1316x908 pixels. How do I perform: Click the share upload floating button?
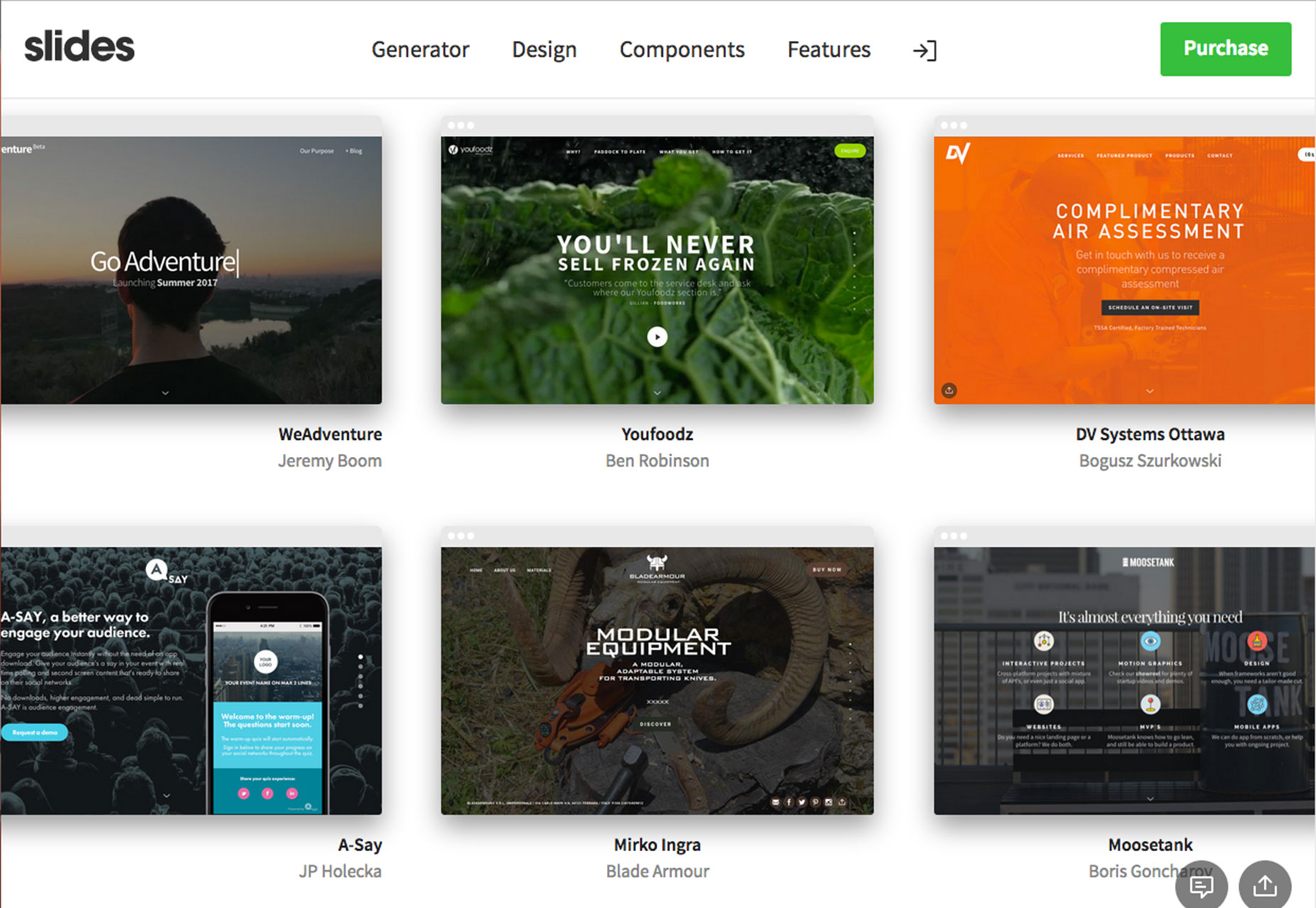(x=1265, y=885)
